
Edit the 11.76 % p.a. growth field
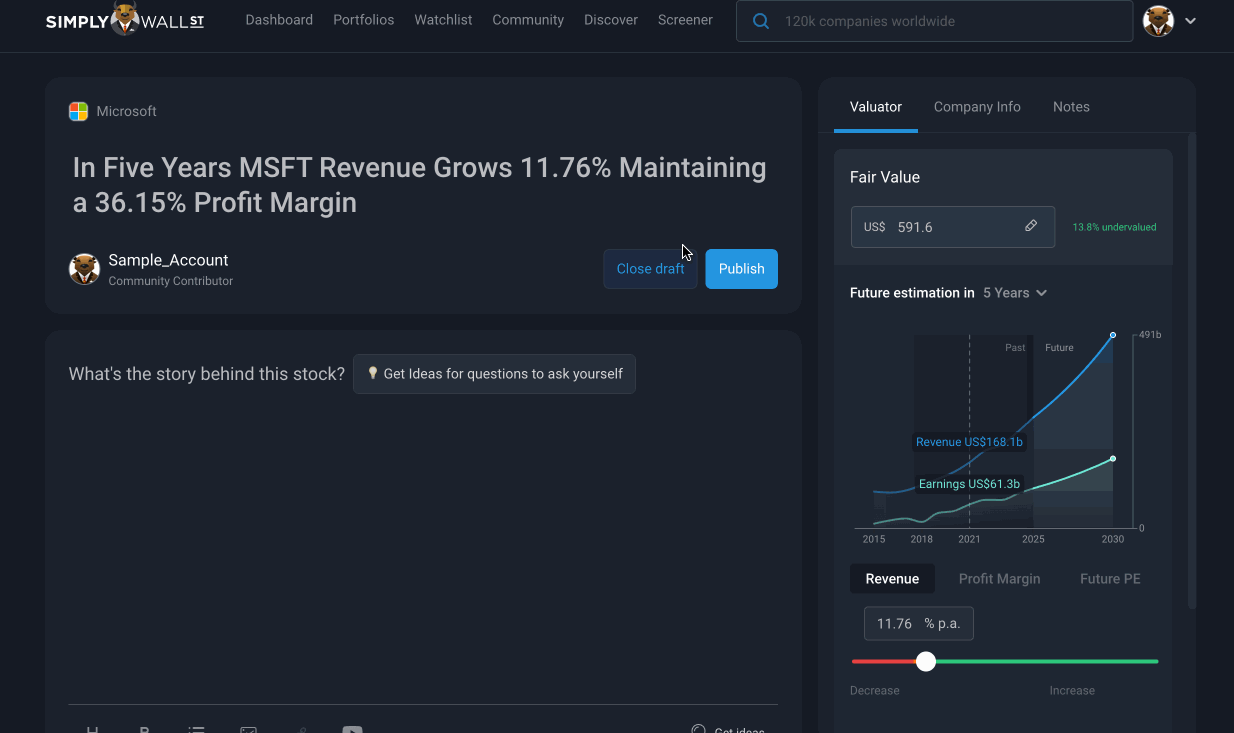[918, 624]
